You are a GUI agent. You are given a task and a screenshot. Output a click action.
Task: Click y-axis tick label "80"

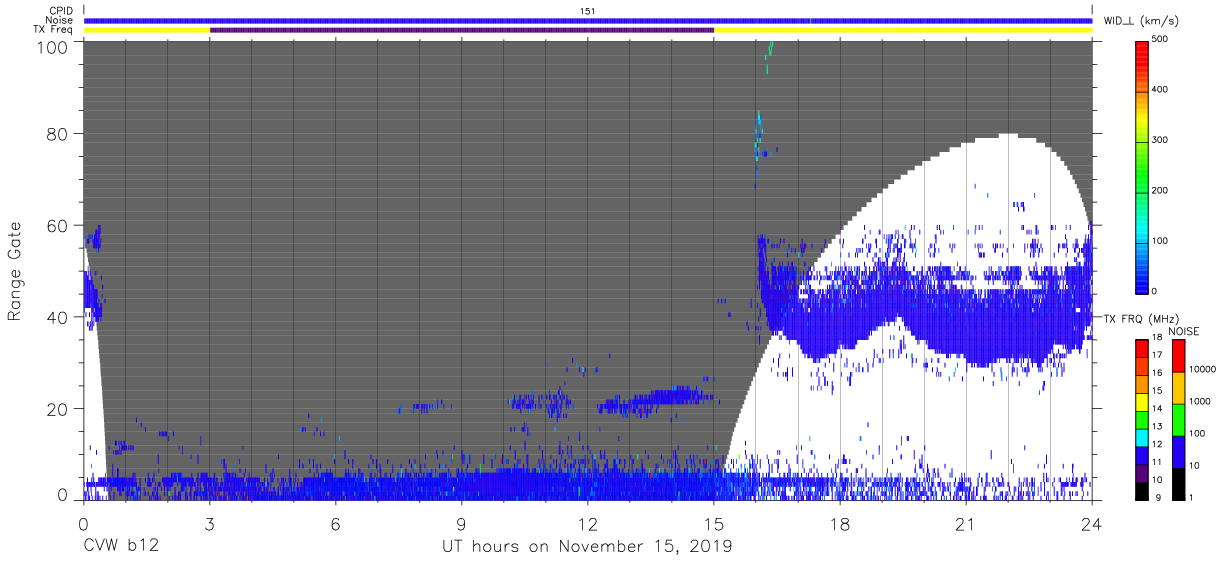pos(58,135)
